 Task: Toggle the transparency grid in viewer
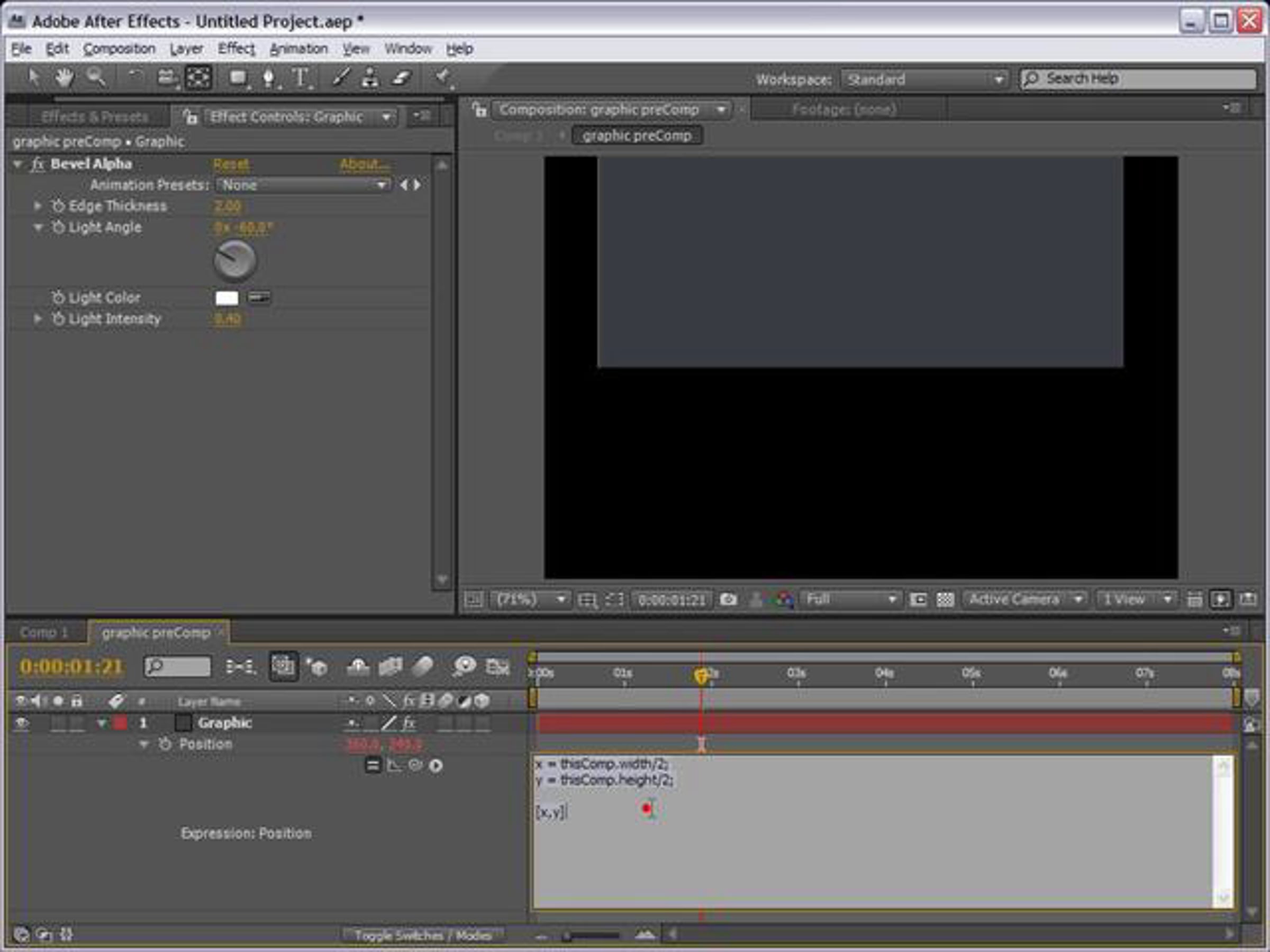pos(945,600)
